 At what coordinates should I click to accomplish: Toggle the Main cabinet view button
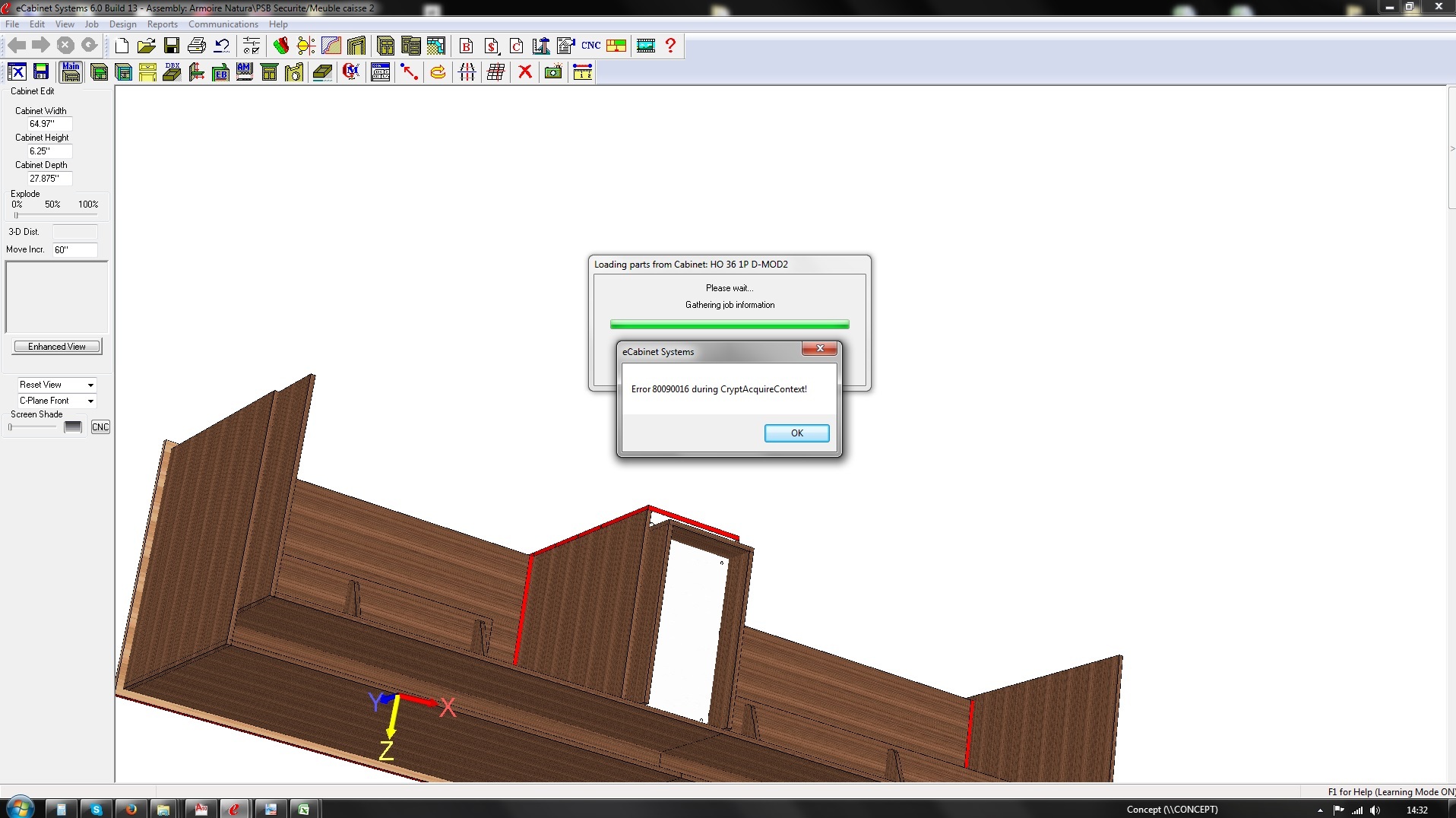coord(71,72)
